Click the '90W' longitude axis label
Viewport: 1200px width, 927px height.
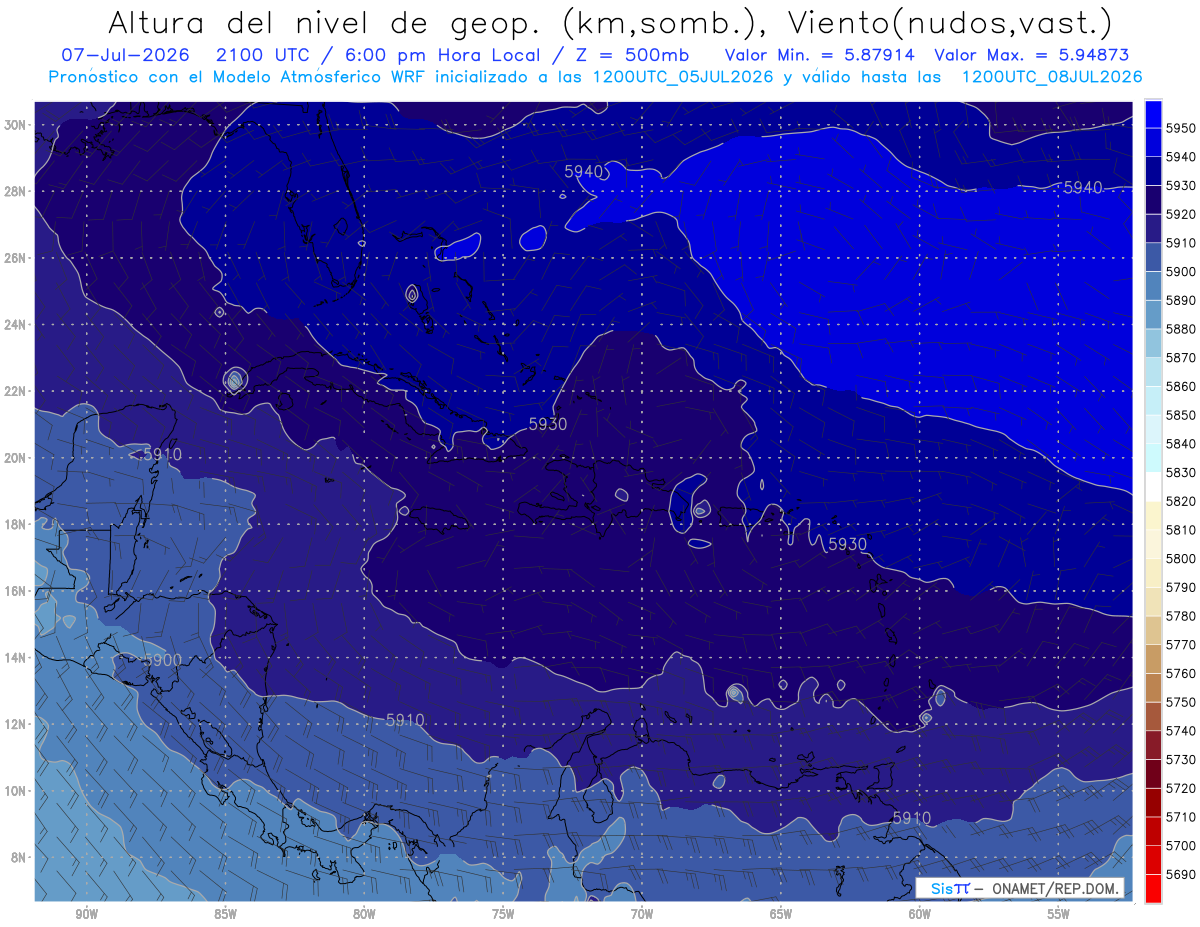(87, 914)
